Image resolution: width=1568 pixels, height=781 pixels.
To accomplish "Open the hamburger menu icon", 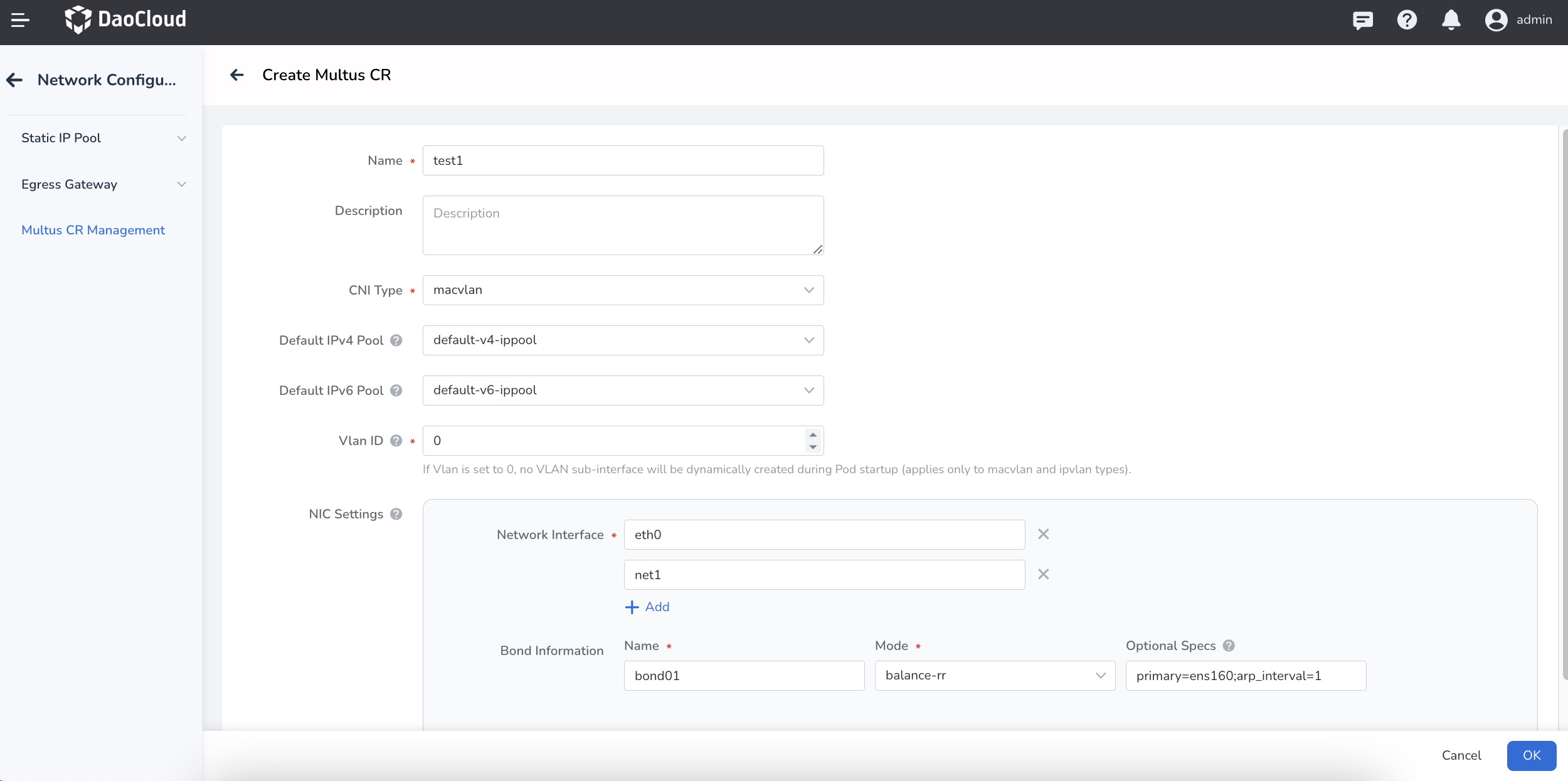I will coord(20,20).
